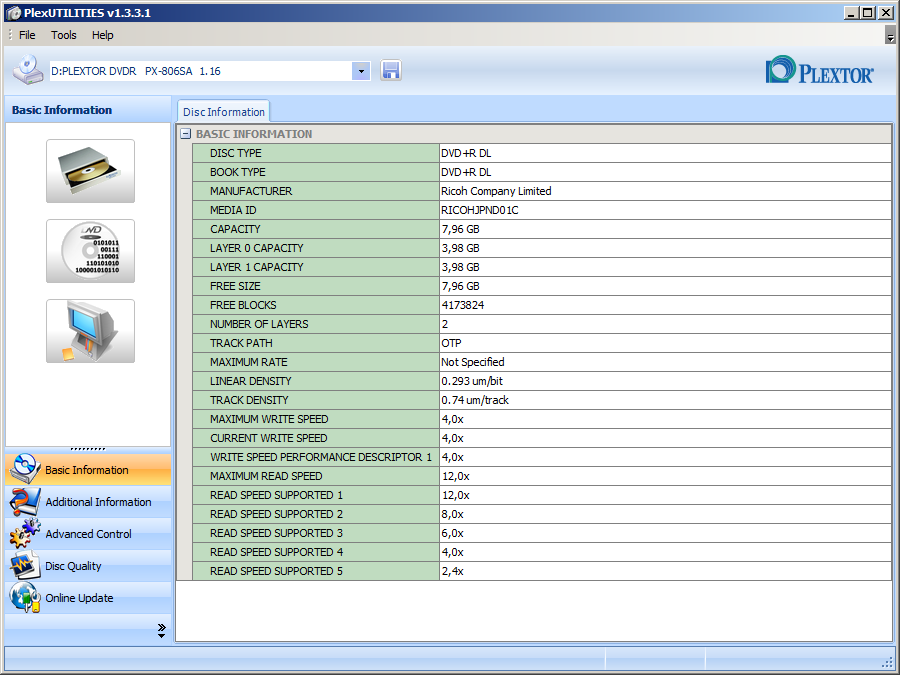Minimize the PlexUTILITIES window
This screenshot has height=675, width=900.
click(851, 13)
